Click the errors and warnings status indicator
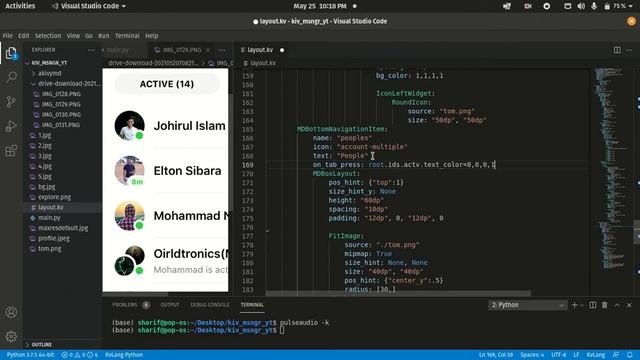640x360 pixels. (80, 355)
